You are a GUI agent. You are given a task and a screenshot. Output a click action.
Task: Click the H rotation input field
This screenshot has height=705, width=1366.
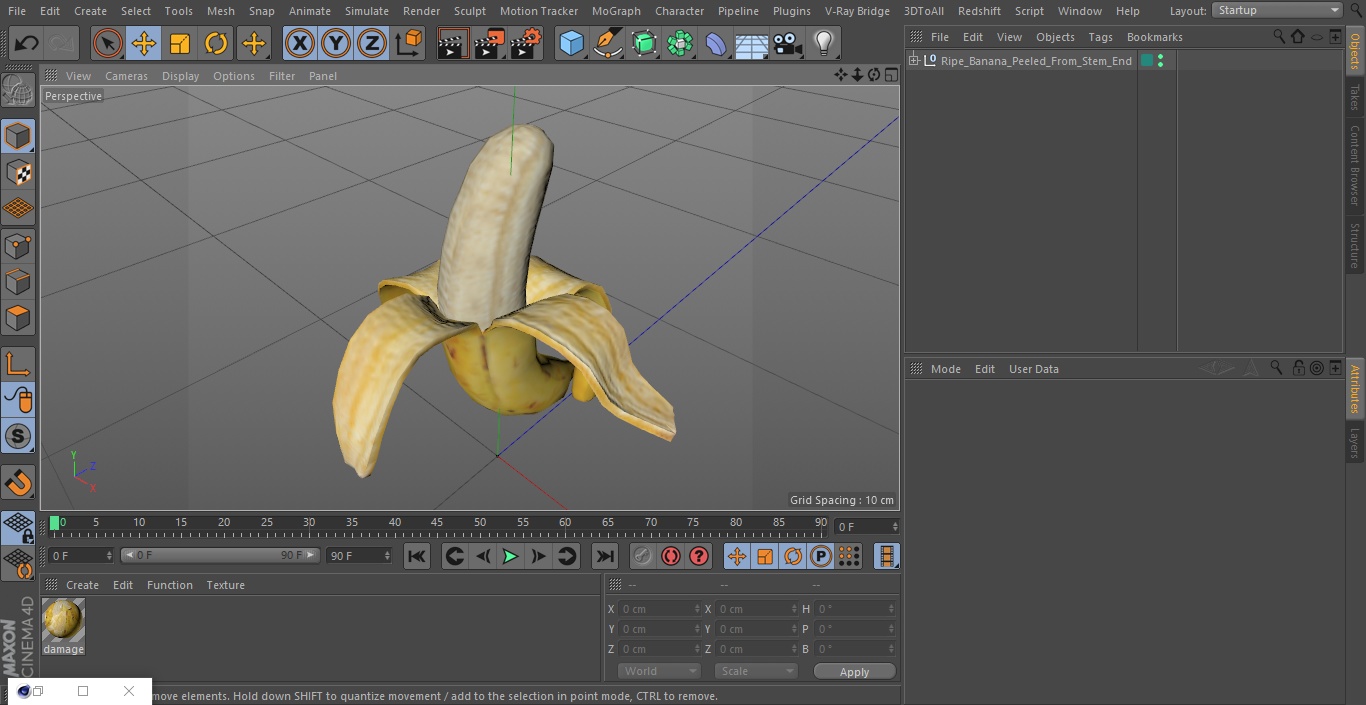click(855, 609)
